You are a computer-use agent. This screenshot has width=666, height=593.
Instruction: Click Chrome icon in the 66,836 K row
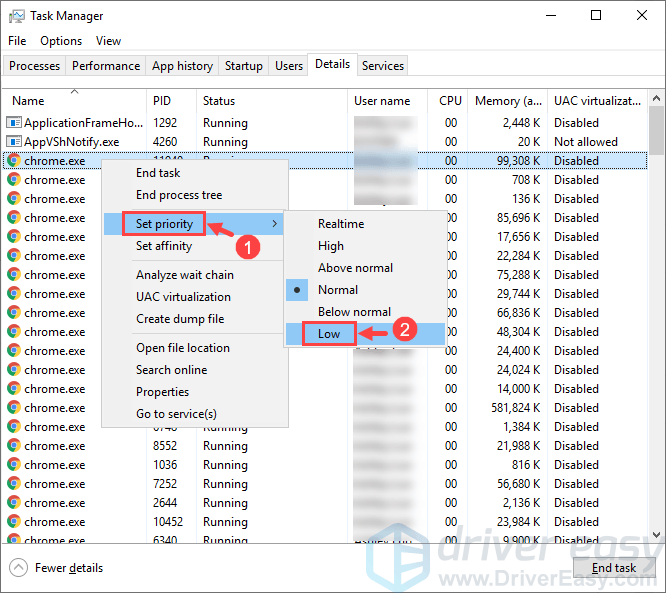click(x=14, y=313)
